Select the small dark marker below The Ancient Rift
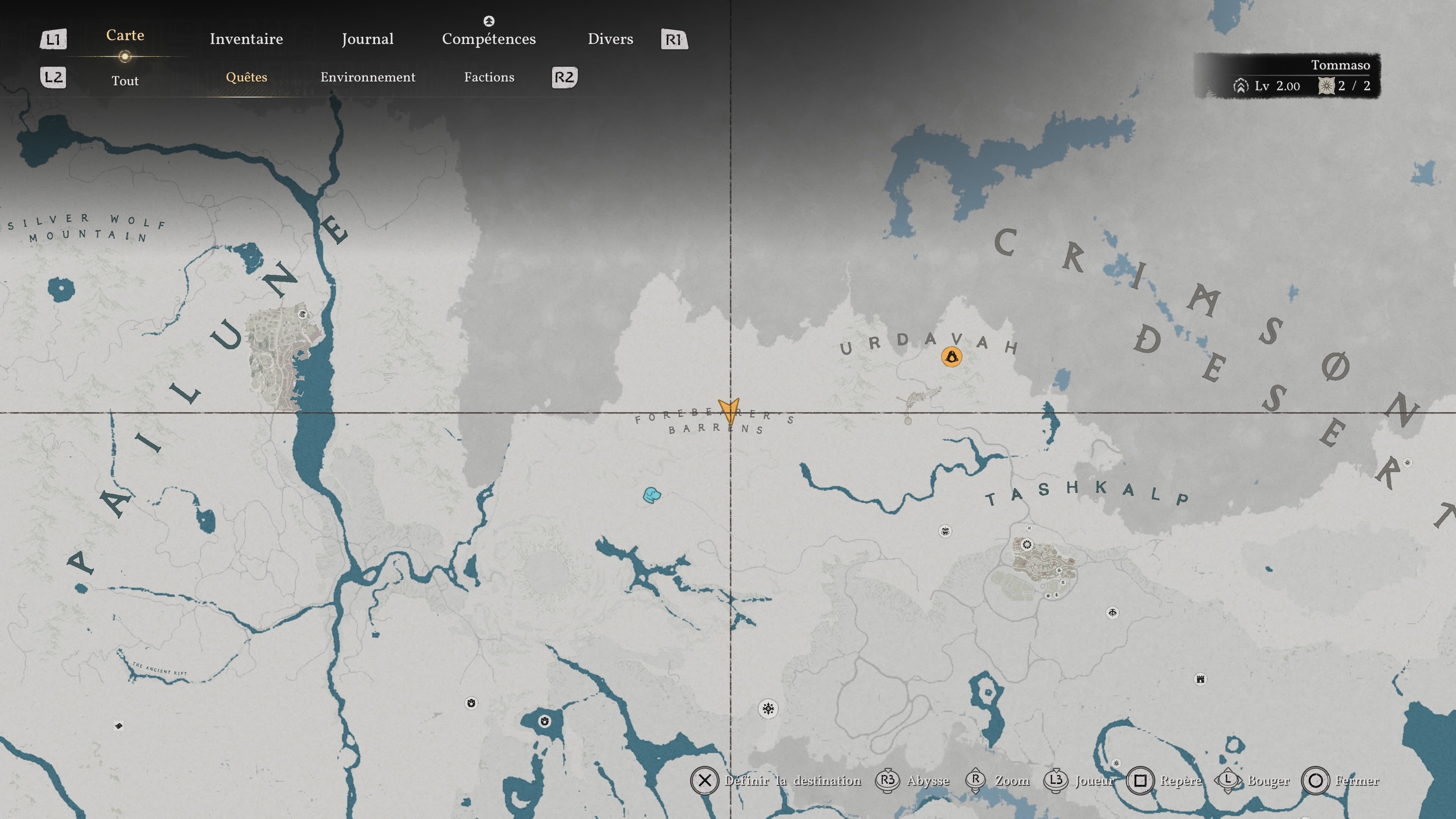 coord(119,726)
